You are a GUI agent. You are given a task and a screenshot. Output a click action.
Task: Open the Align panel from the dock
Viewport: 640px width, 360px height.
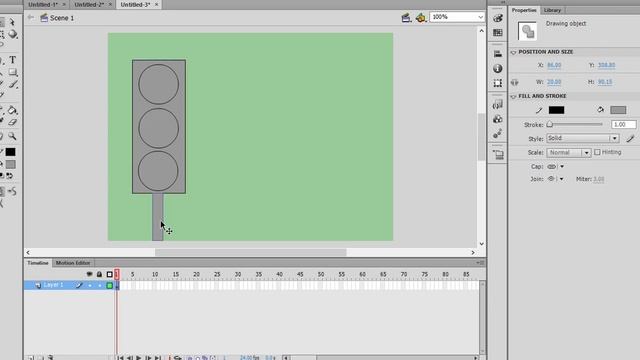click(x=498, y=54)
